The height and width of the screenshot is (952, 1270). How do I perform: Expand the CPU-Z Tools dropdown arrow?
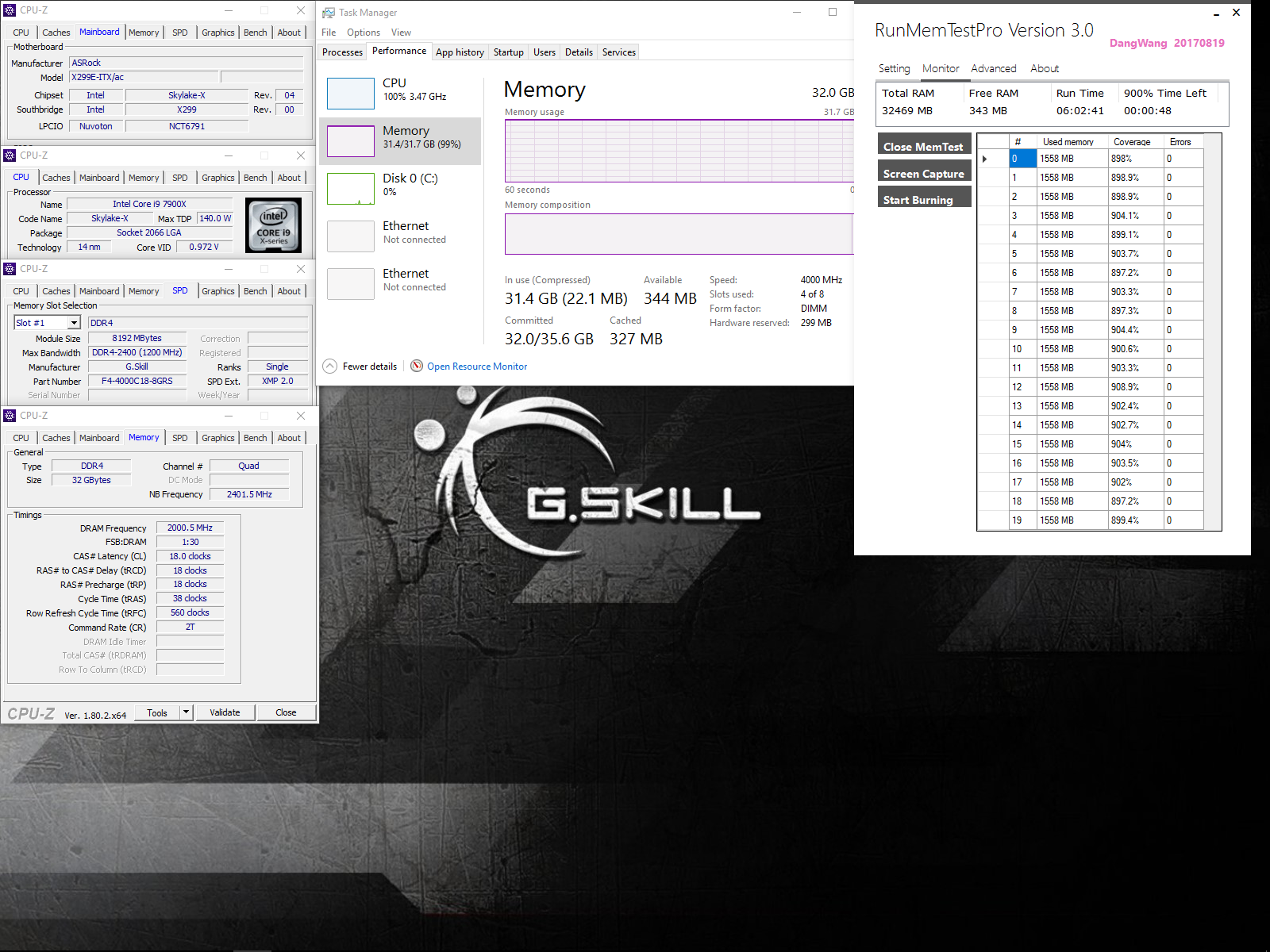(187, 712)
